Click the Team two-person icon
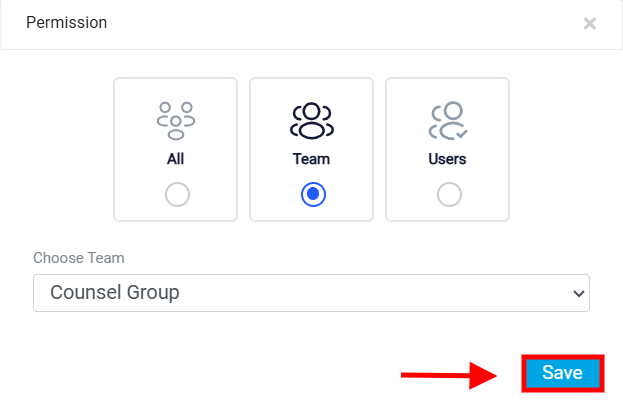Screen dimensions: 623x408 coord(312,121)
